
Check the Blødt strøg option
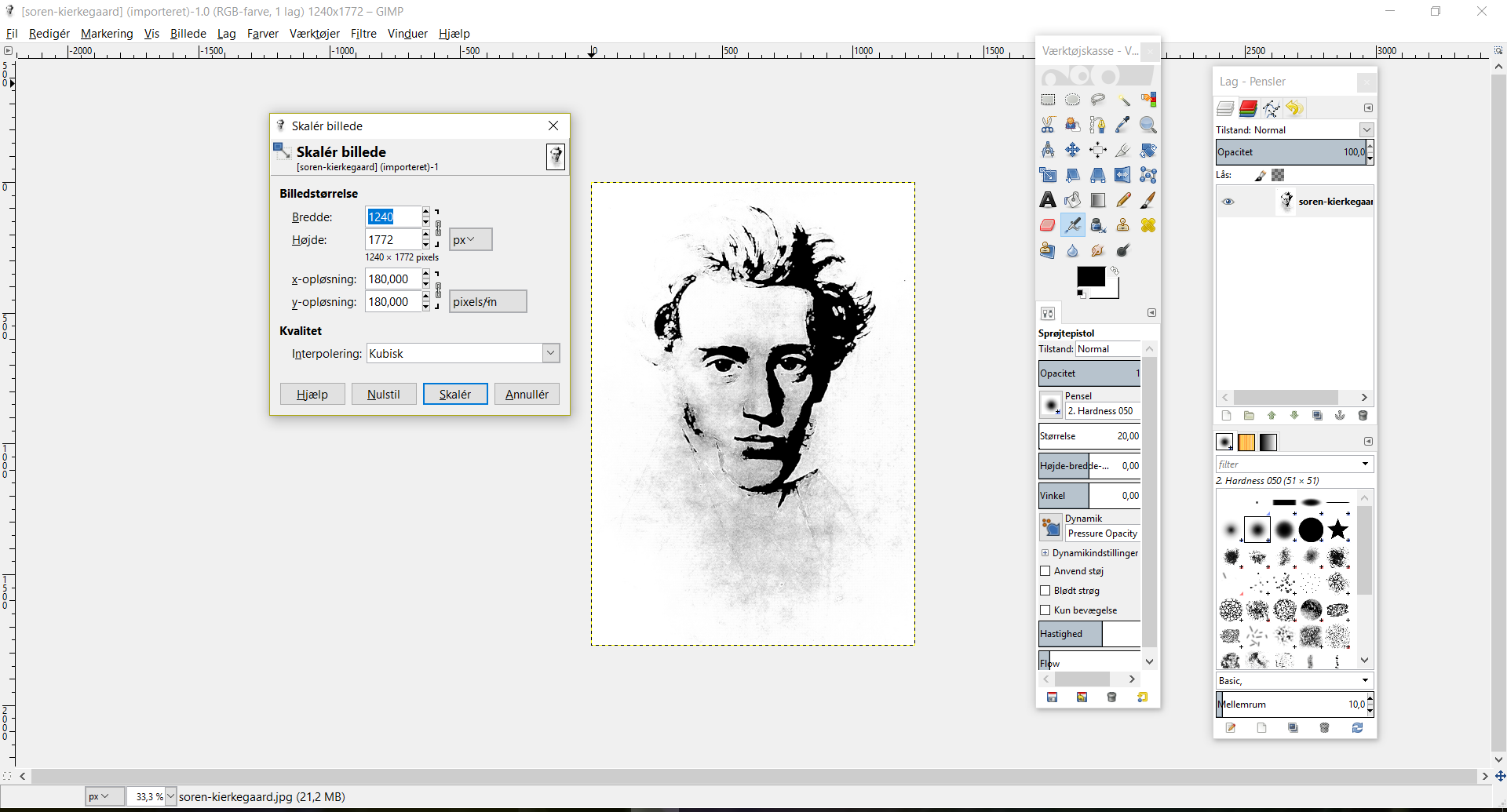(x=1045, y=591)
